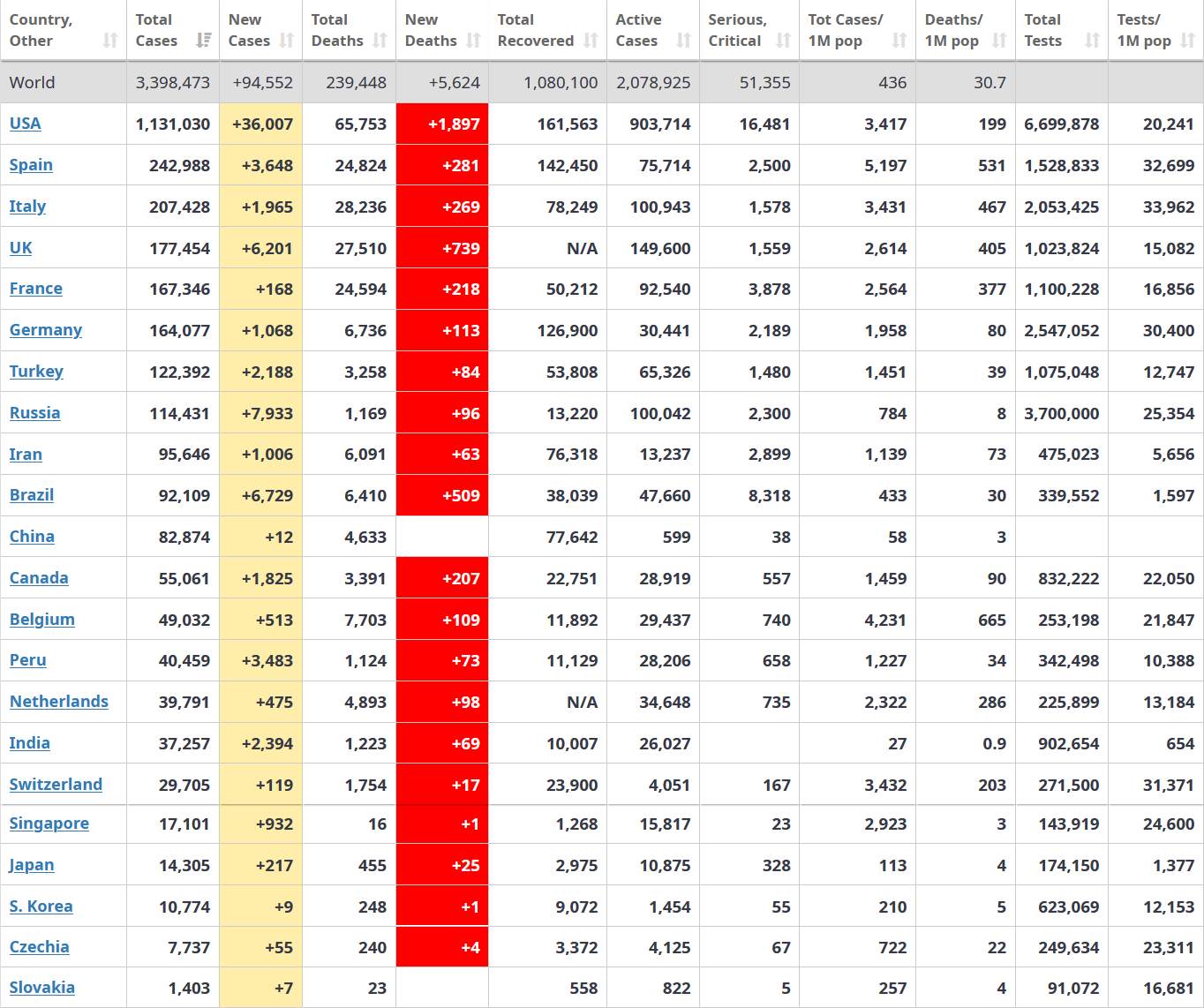Open the Spain country page
The image size is (1204, 1008).
coord(31,165)
